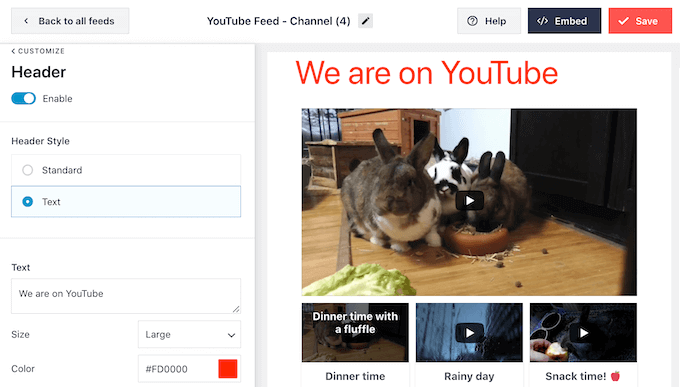
Task: Select the Standard header style radio
Action: 27,170
